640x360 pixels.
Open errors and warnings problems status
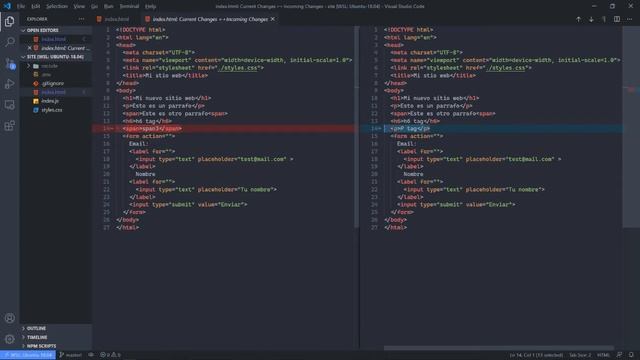[110, 355]
